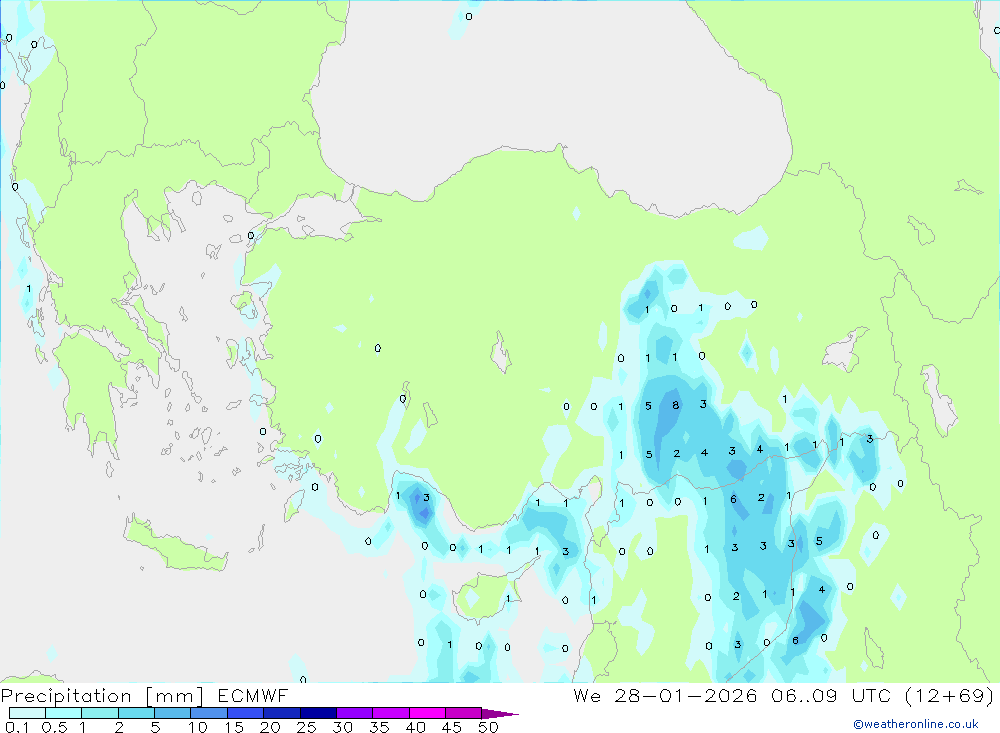Viewport: 1000px width, 733px height.
Task: Click the "25" legend scale label
Action: coord(306,727)
